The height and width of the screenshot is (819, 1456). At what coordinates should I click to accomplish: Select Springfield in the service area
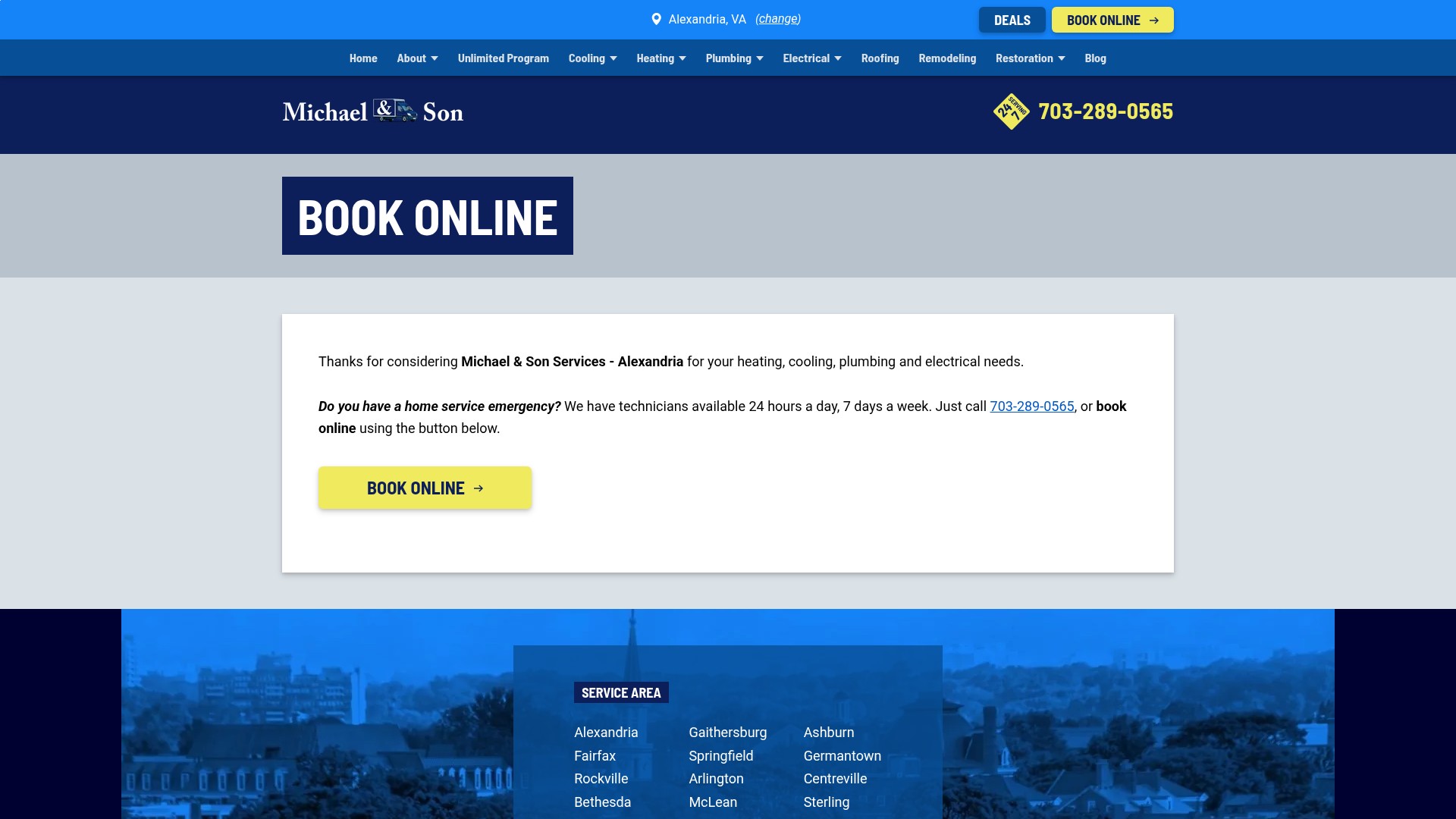coord(720,756)
